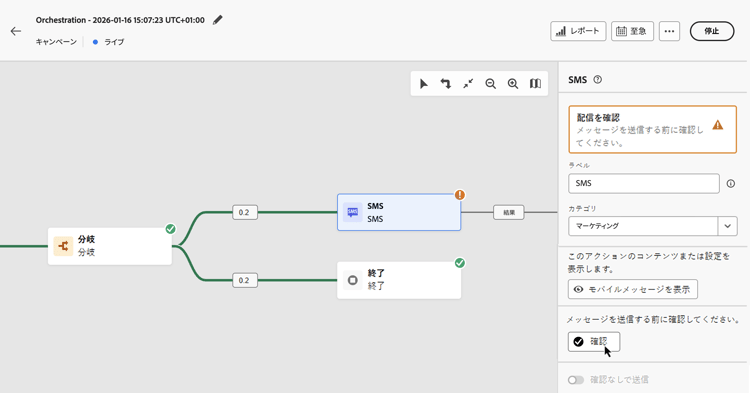This screenshot has height=393, width=750.
Task: Click the 結果 transition label
Action: [x=509, y=212]
